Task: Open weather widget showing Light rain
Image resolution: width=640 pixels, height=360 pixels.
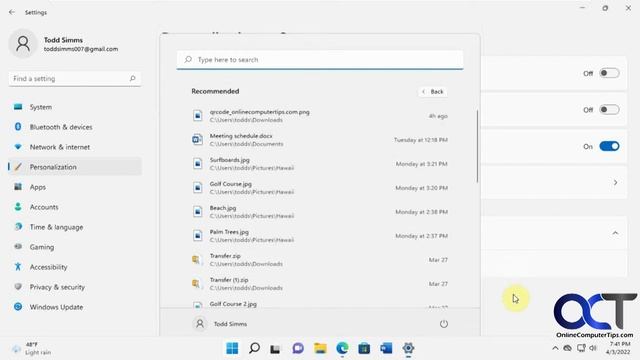Action: (32, 348)
